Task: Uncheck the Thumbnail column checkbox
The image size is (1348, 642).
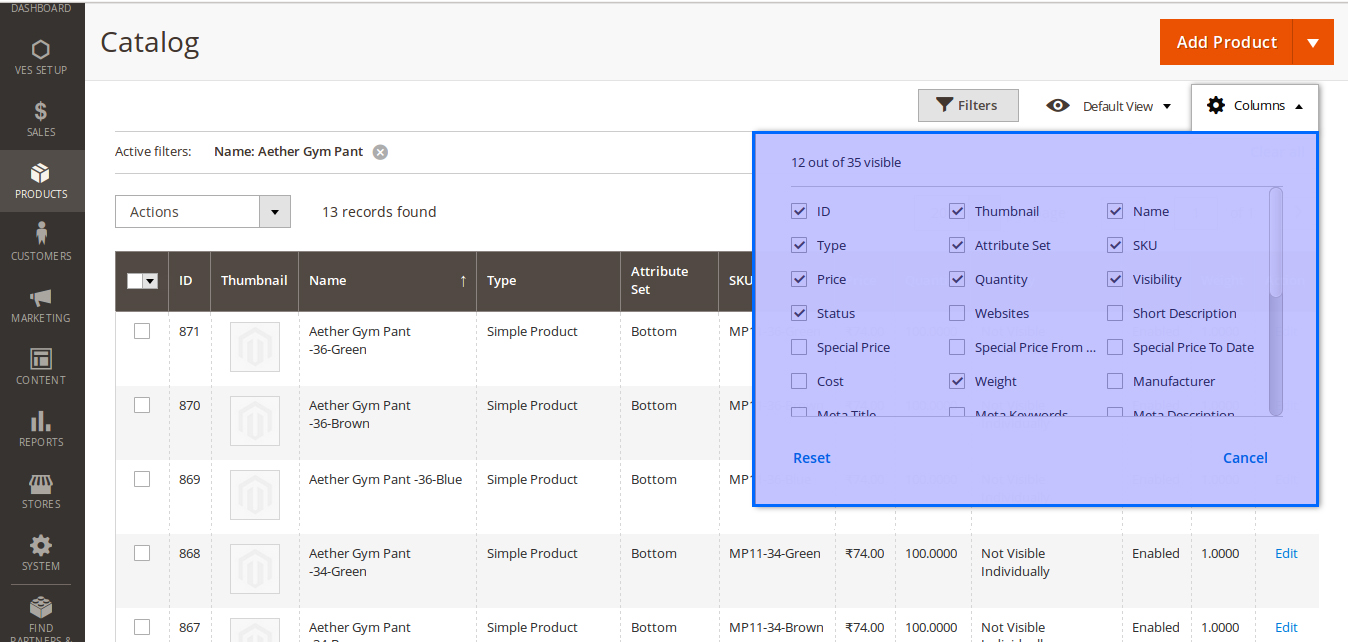Action: pyautogui.click(x=957, y=211)
